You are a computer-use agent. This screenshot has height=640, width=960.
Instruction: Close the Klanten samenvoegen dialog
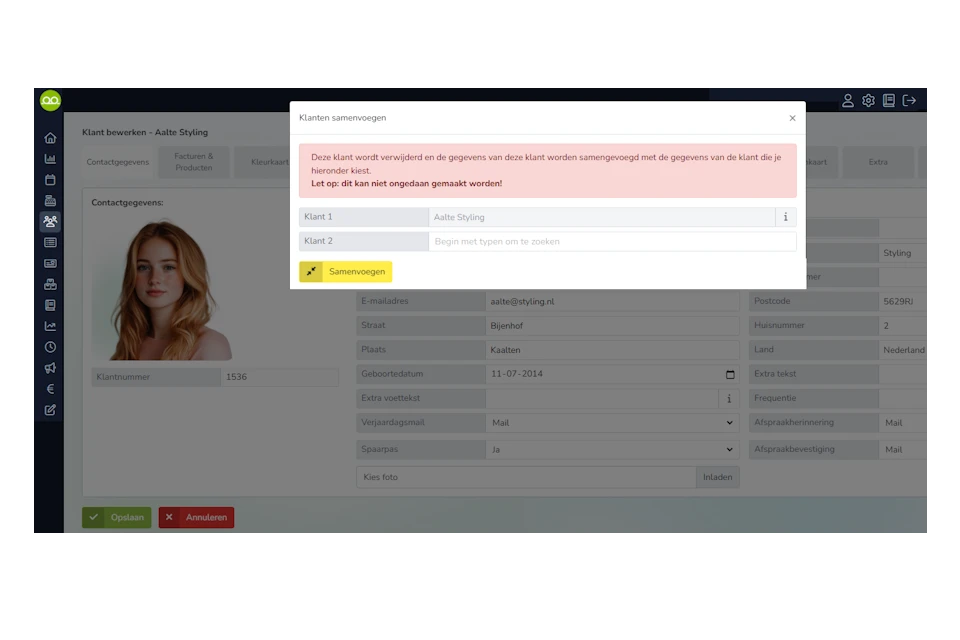(x=792, y=118)
